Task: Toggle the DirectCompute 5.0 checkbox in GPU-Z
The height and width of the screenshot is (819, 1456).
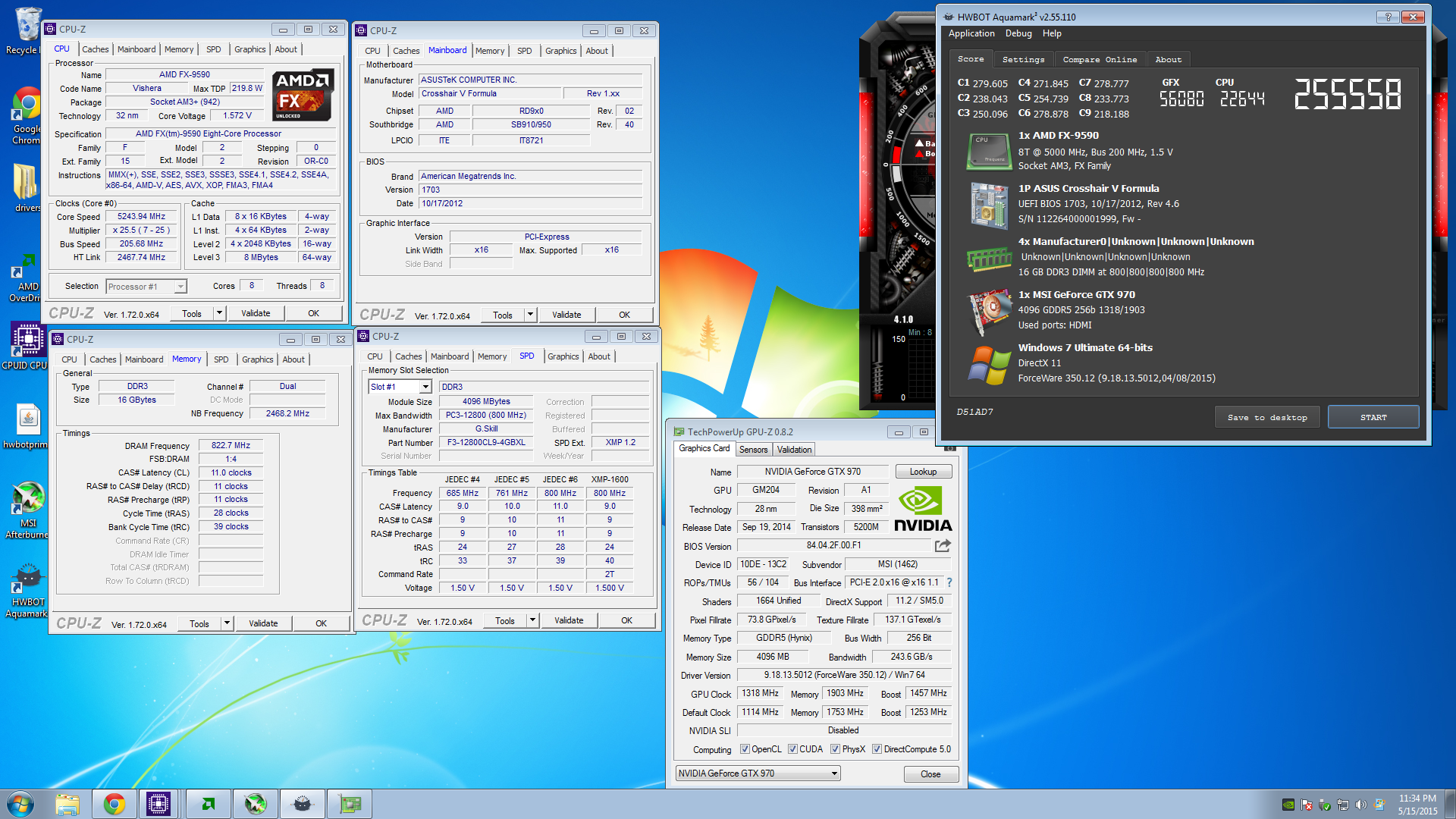Action: (x=877, y=749)
